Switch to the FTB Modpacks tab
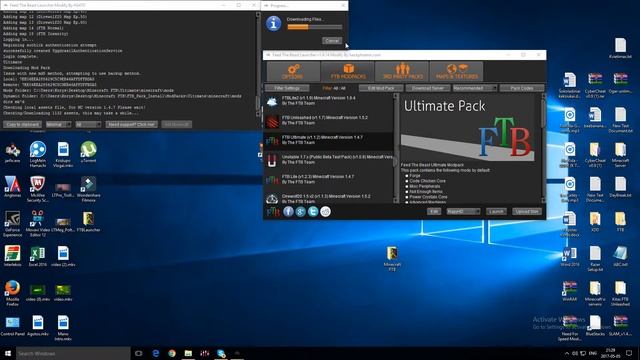Viewport: 640px width, 360px height. [348, 71]
